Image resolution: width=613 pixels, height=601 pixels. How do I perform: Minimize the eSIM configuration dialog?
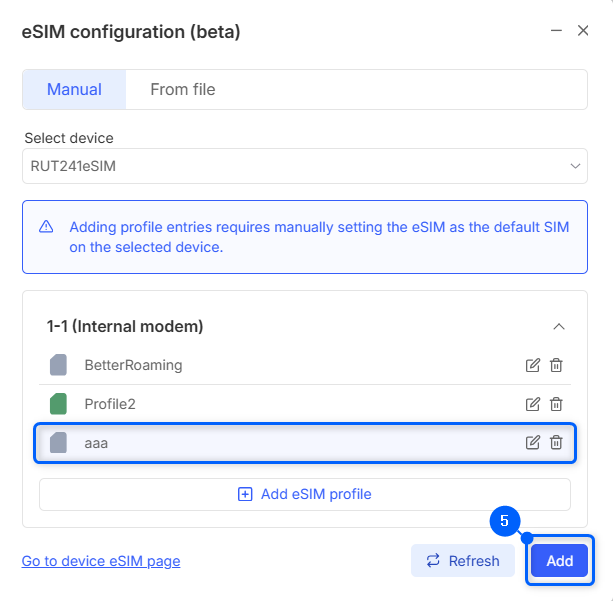click(x=556, y=32)
